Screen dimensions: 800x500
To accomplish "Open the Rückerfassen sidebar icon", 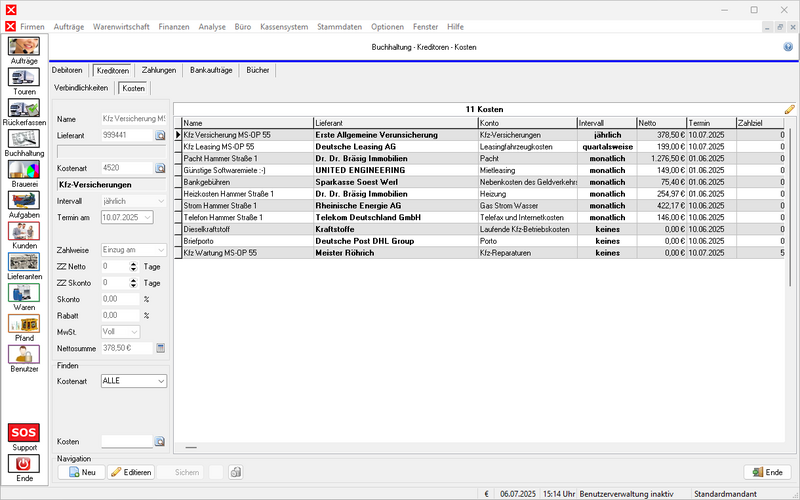I will pyautogui.click(x=24, y=110).
